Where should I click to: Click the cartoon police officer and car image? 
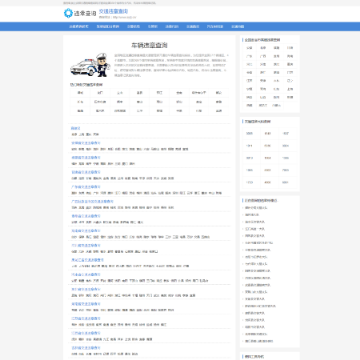tap(90, 65)
